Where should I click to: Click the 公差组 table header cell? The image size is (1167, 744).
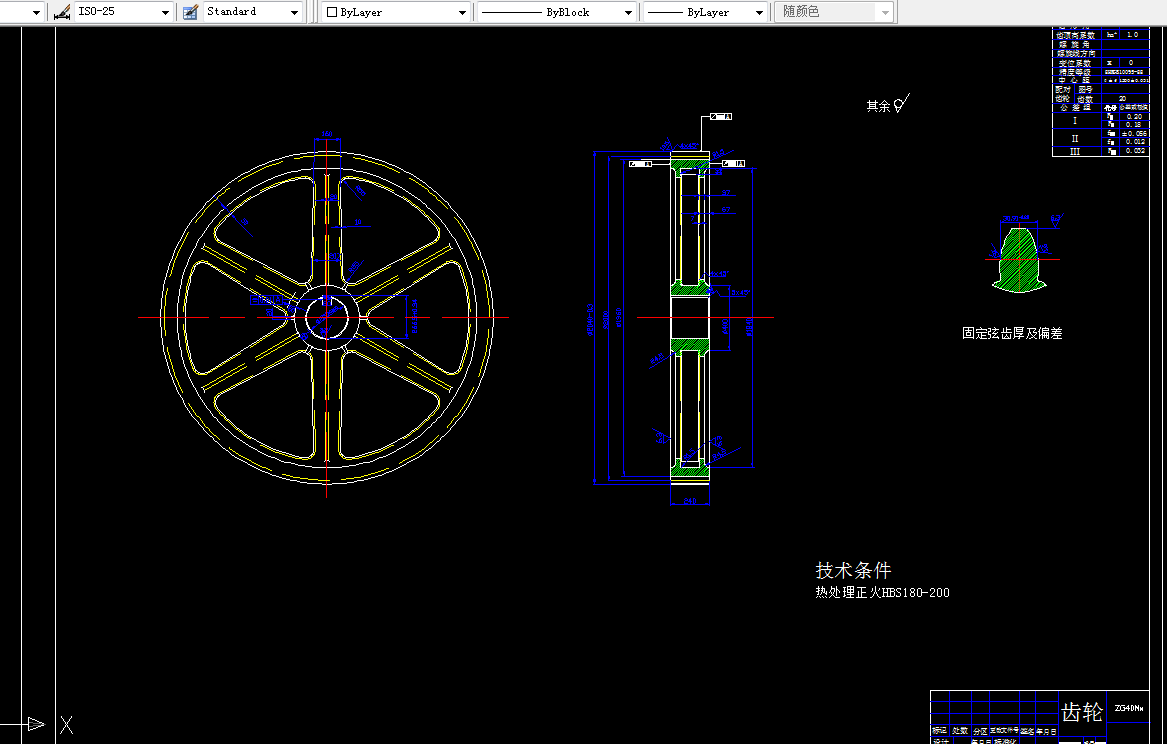pyautogui.click(x=1075, y=107)
